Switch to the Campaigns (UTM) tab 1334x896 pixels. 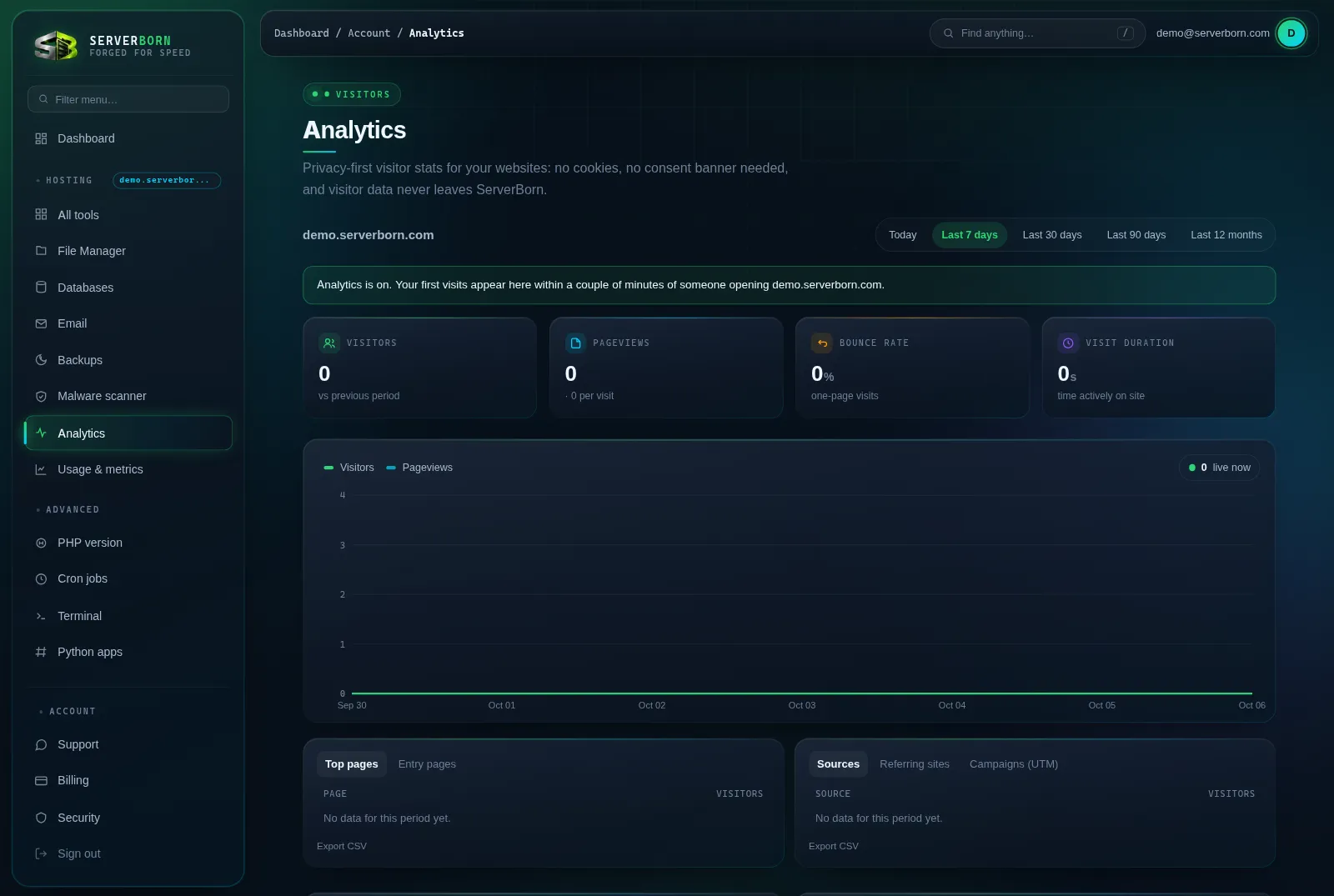1014,764
